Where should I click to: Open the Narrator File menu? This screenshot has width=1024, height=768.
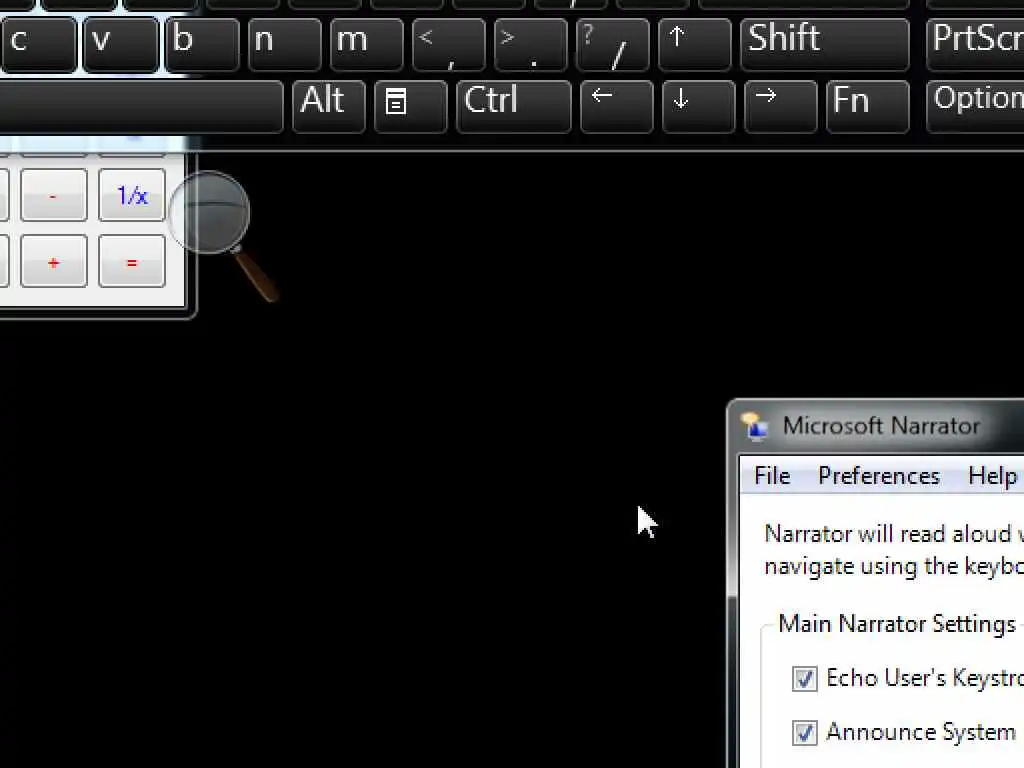tap(772, 475)
